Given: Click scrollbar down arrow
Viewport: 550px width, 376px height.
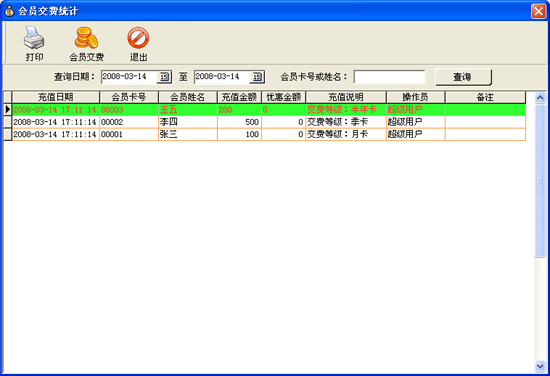Looking at the screenshot, I should (540, 366).
